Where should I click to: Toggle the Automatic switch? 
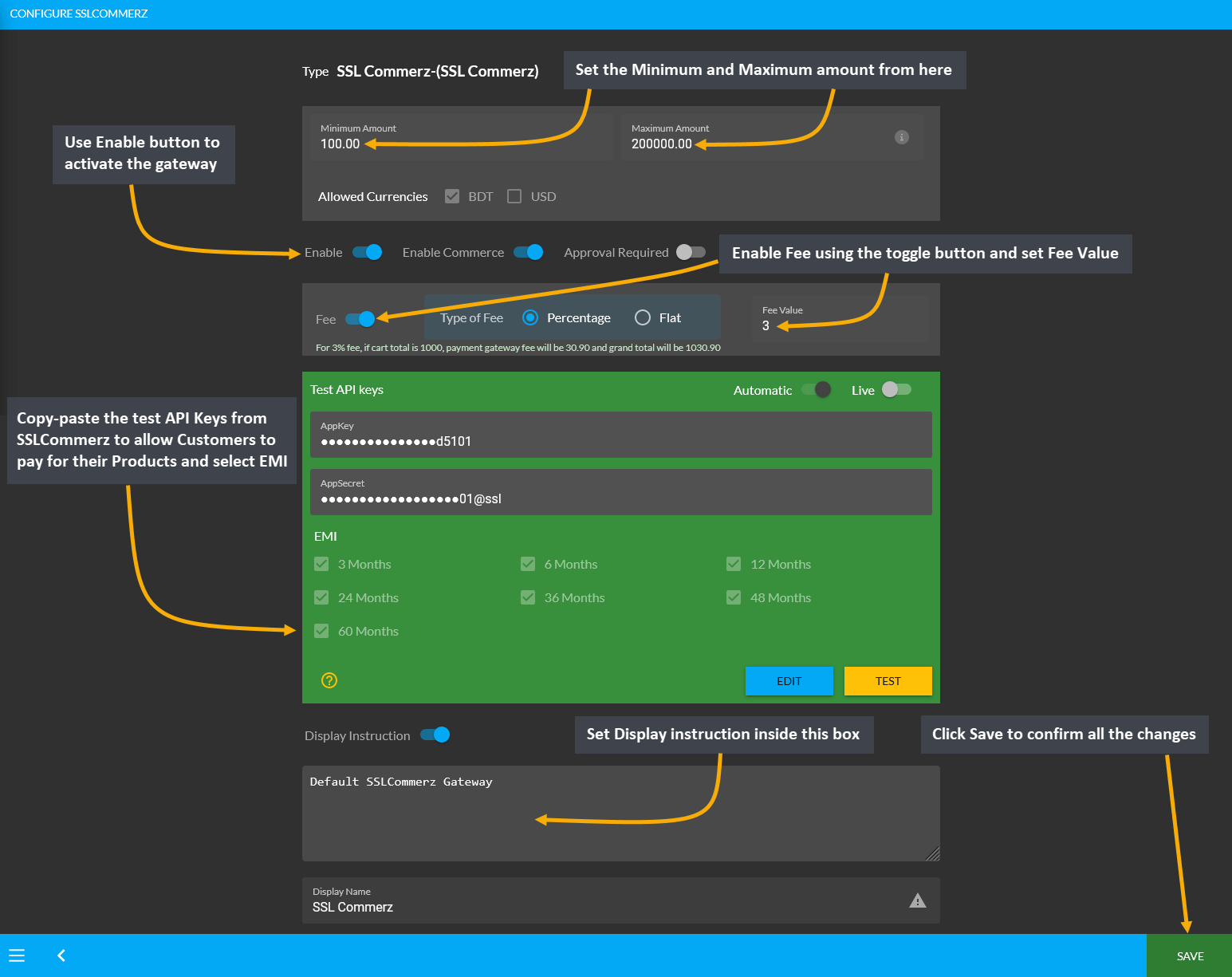[x=817, y=389]
